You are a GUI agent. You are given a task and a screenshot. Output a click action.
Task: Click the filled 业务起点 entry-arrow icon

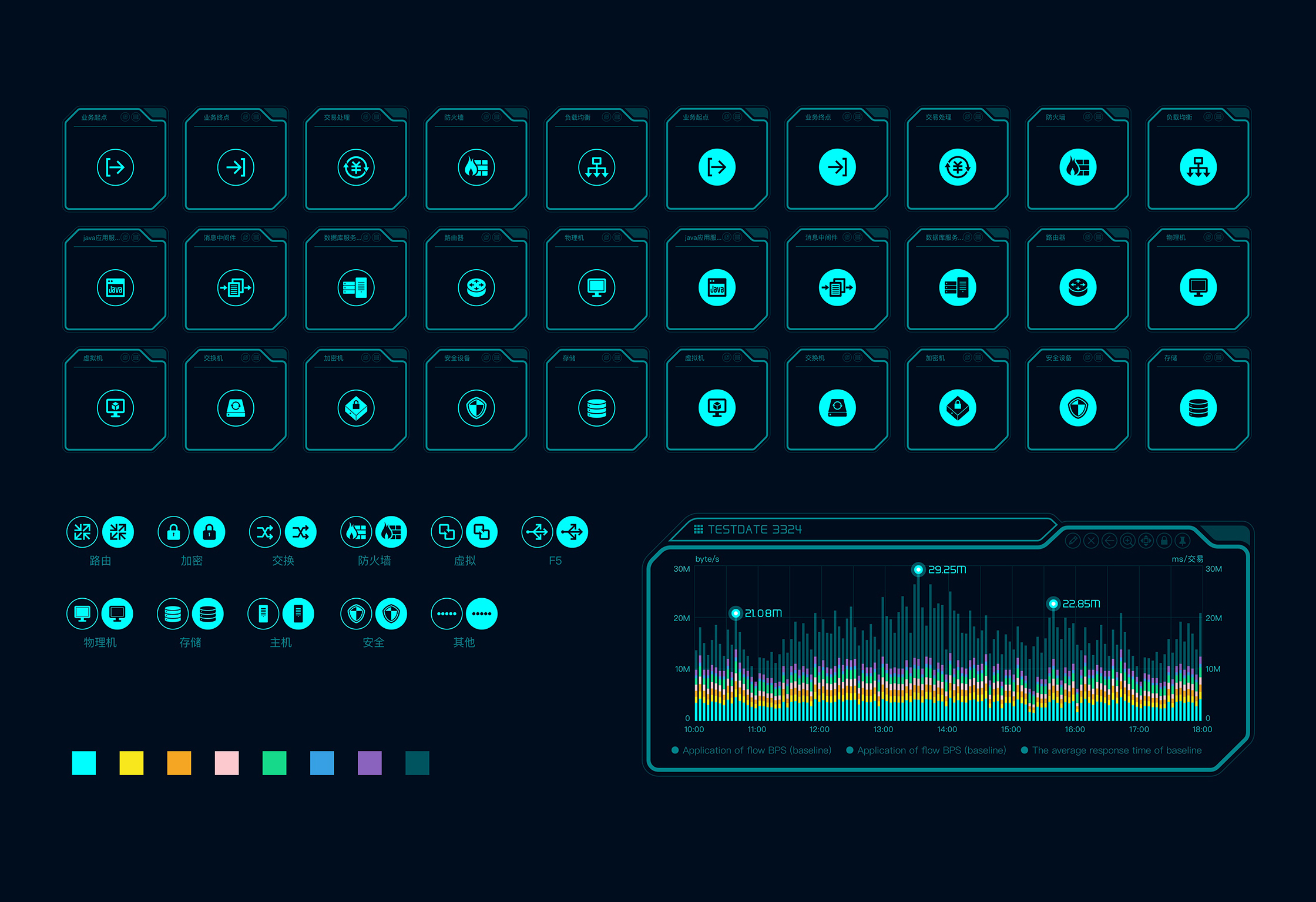pos(717,167)
